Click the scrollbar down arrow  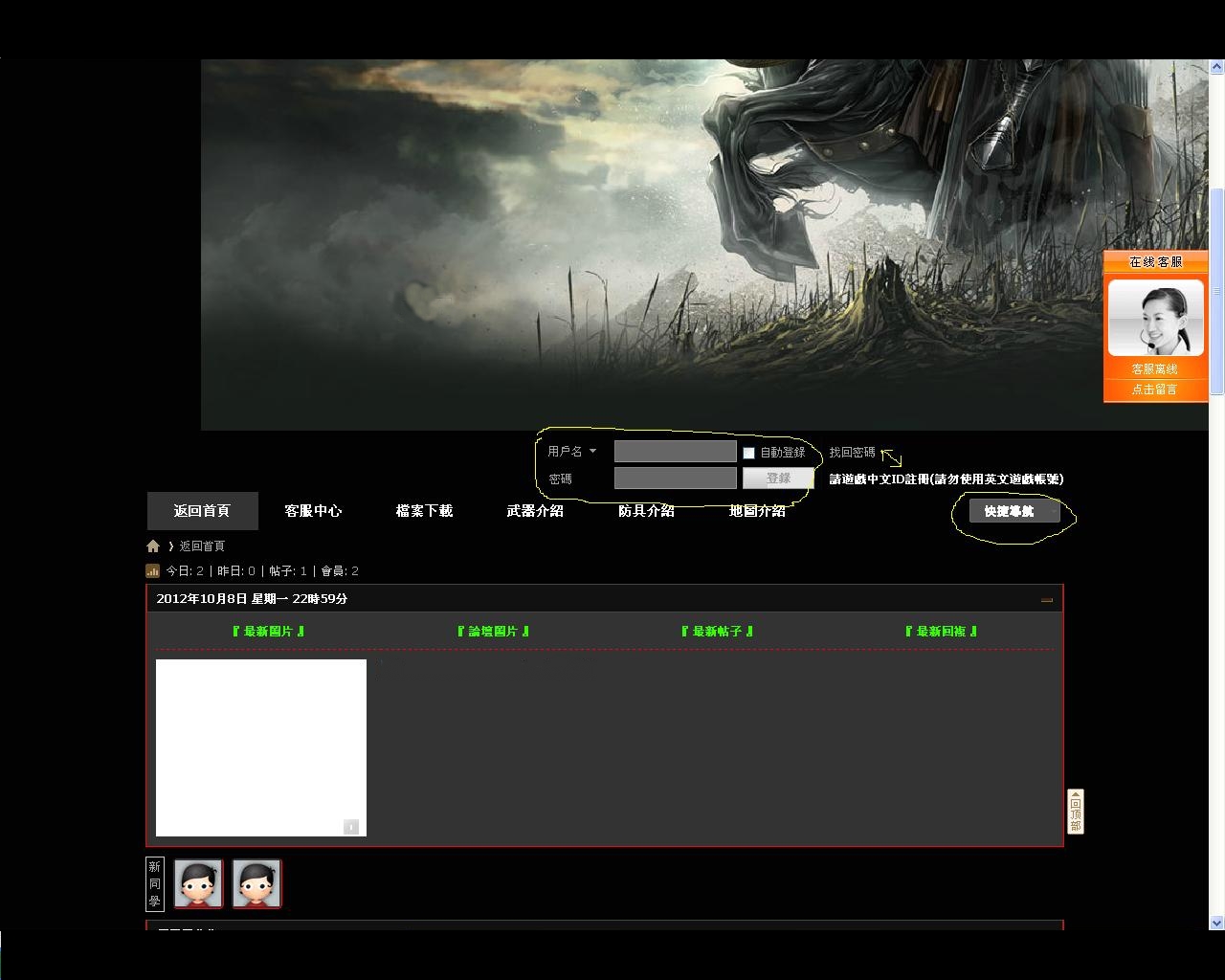coord(1216,924)
